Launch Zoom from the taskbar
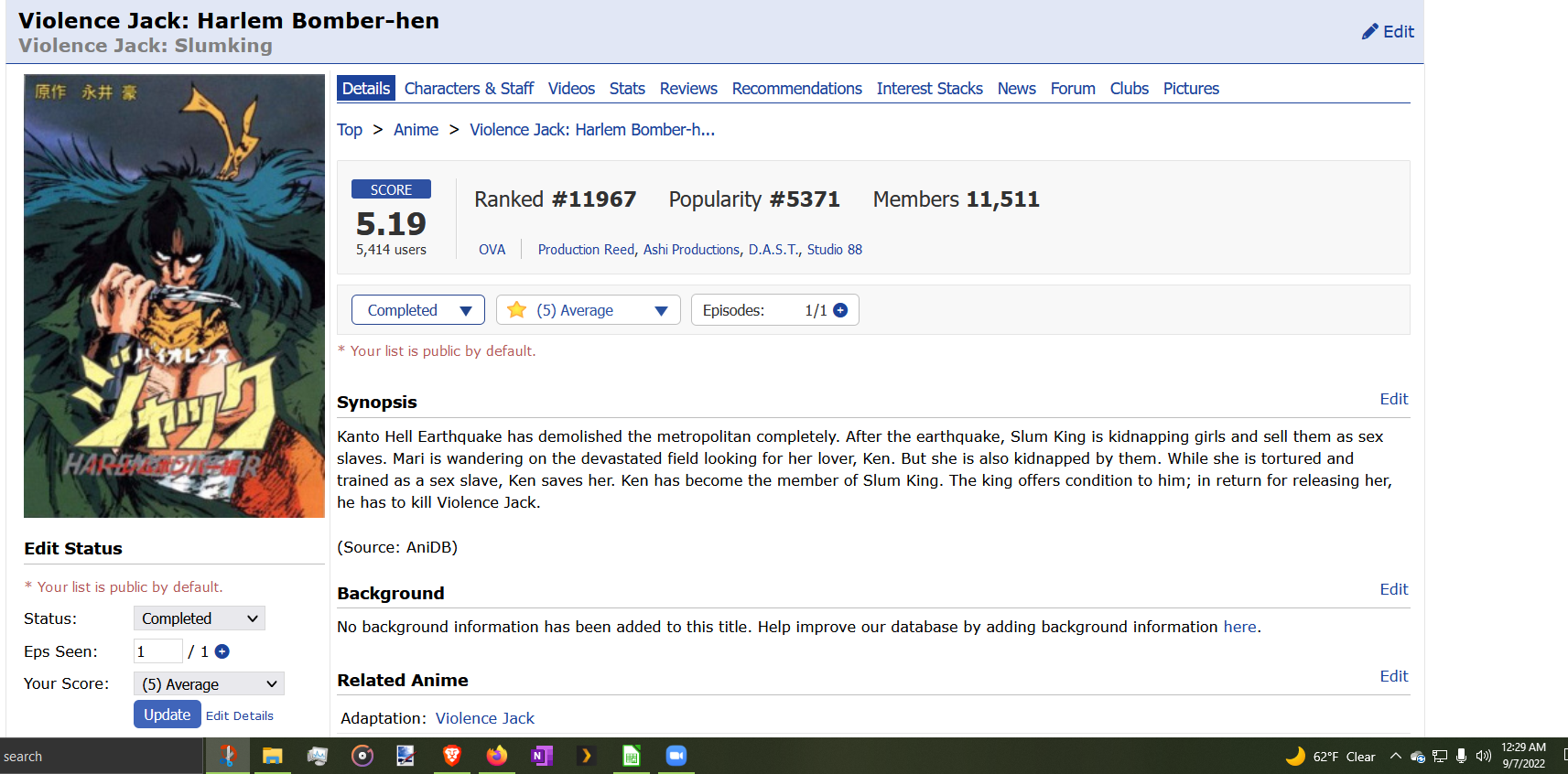The image size is (1568, 774). click(x=676, y=756)
